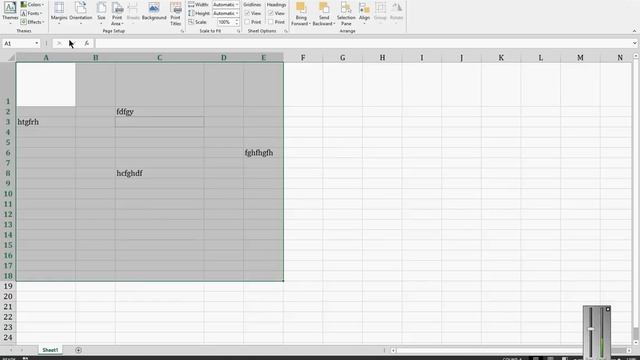
Task: Toggle Headings Print checkbox
Action: [x=271, y=22]
